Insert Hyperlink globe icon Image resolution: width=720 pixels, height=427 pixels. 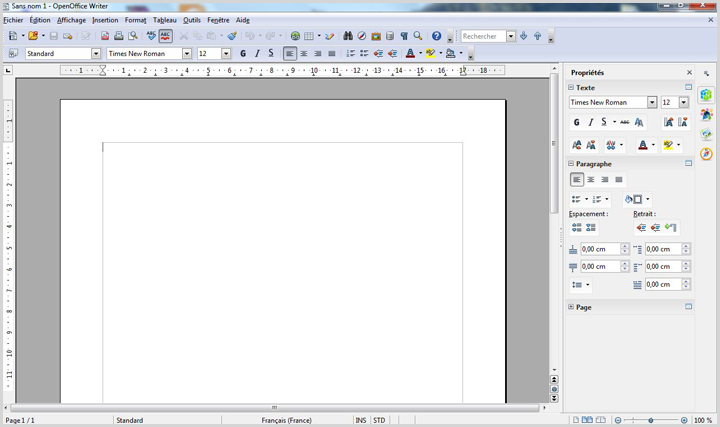click(295, 36)
